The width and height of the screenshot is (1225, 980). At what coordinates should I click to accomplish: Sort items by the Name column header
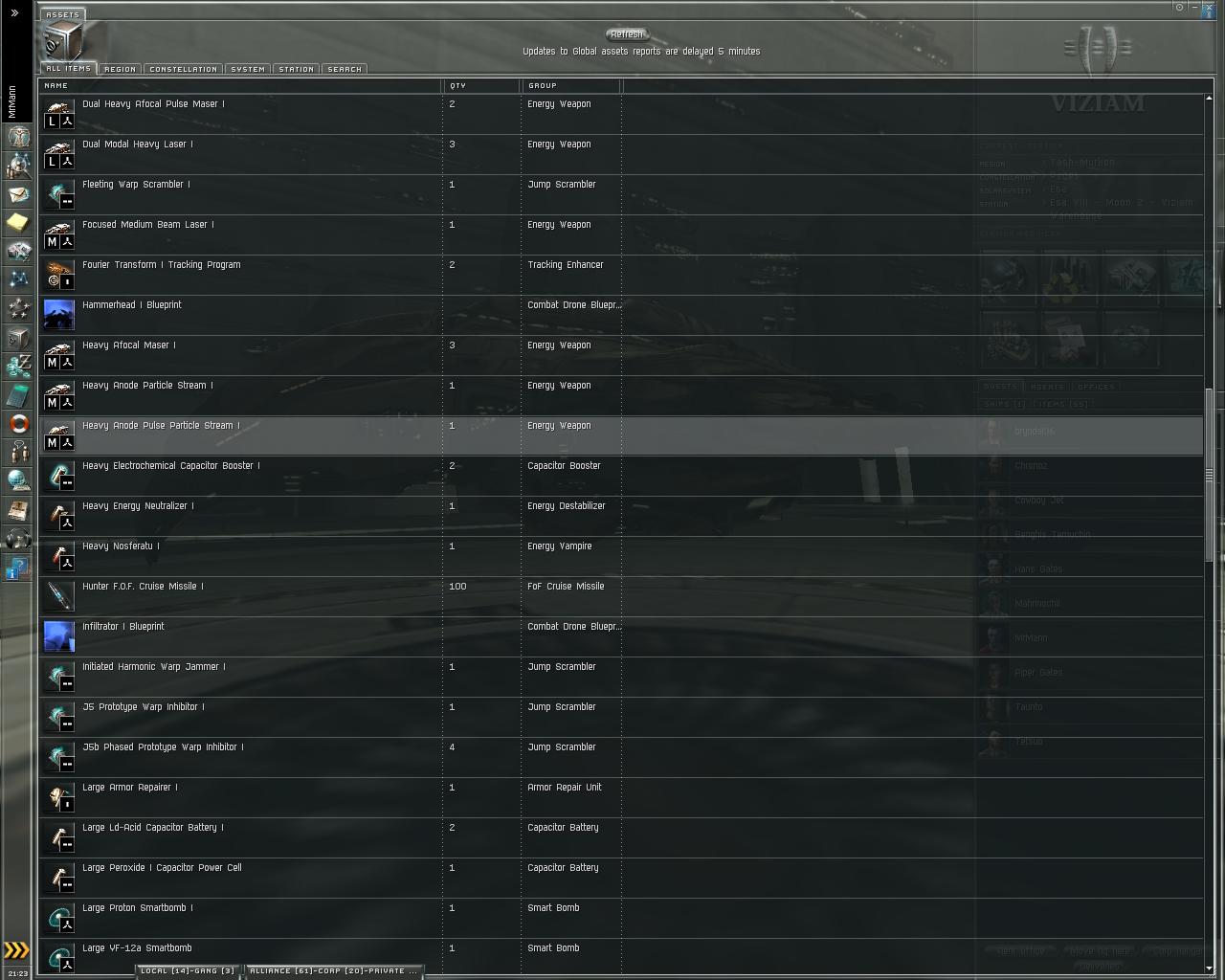239,85
